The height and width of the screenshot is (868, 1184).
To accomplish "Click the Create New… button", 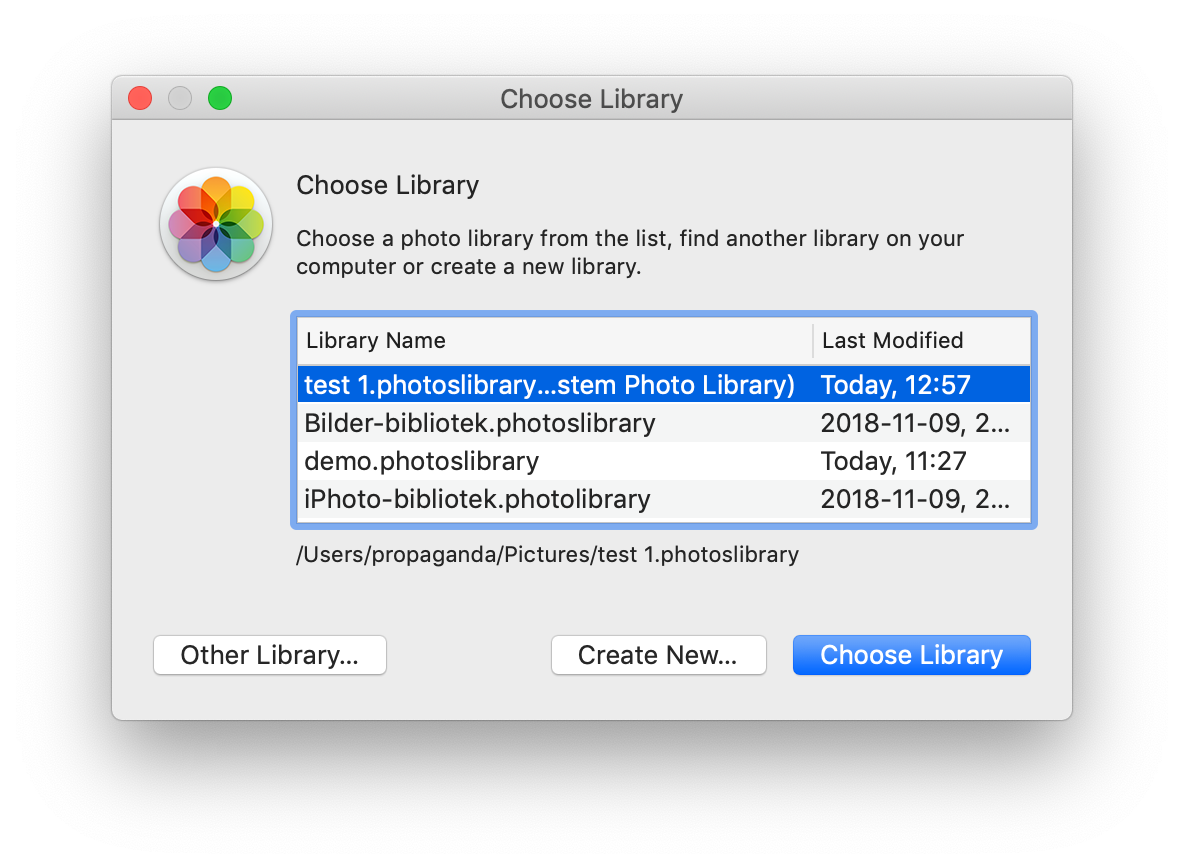I will click(658, 654).
